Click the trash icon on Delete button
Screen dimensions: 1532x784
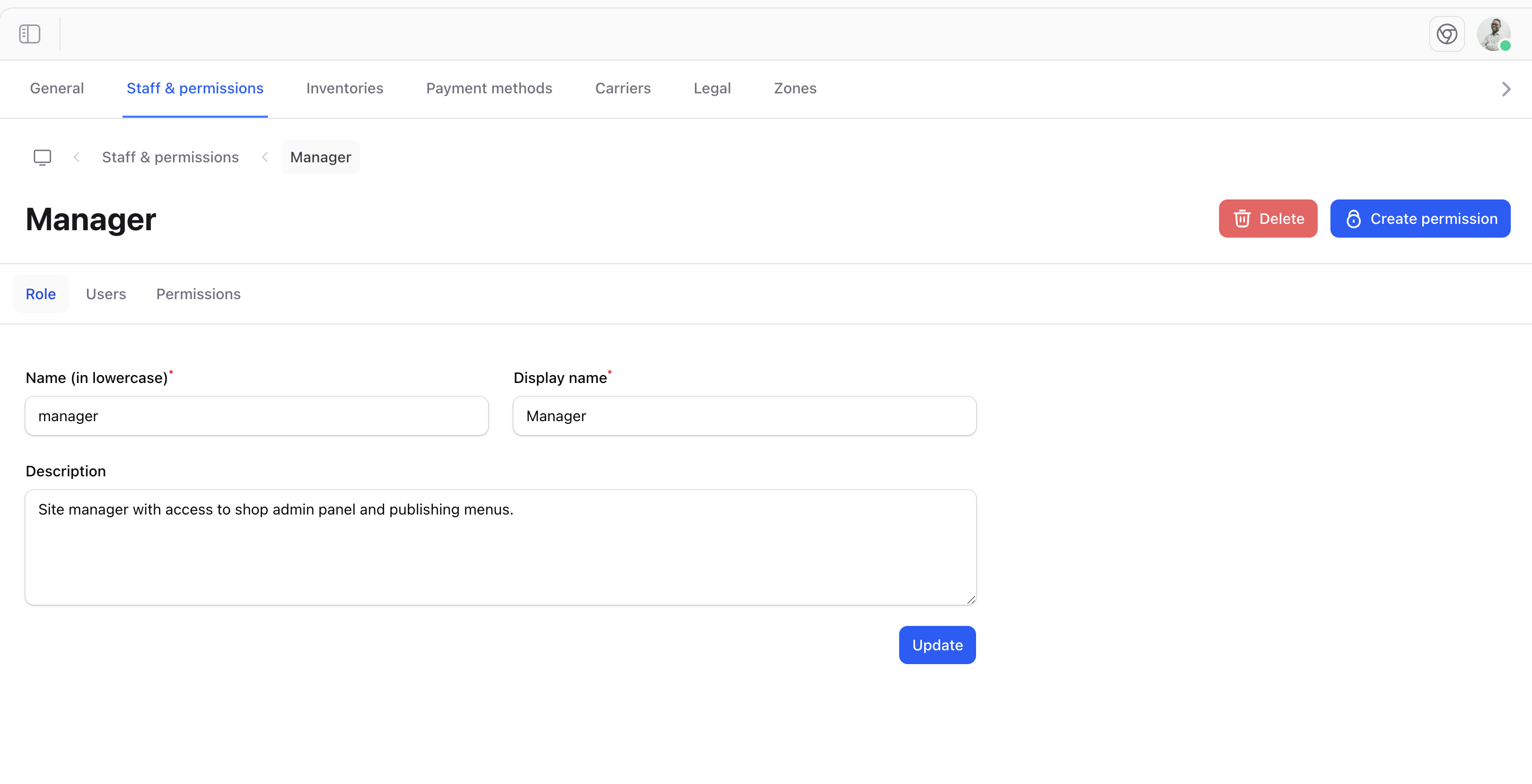coord(1242,219)
